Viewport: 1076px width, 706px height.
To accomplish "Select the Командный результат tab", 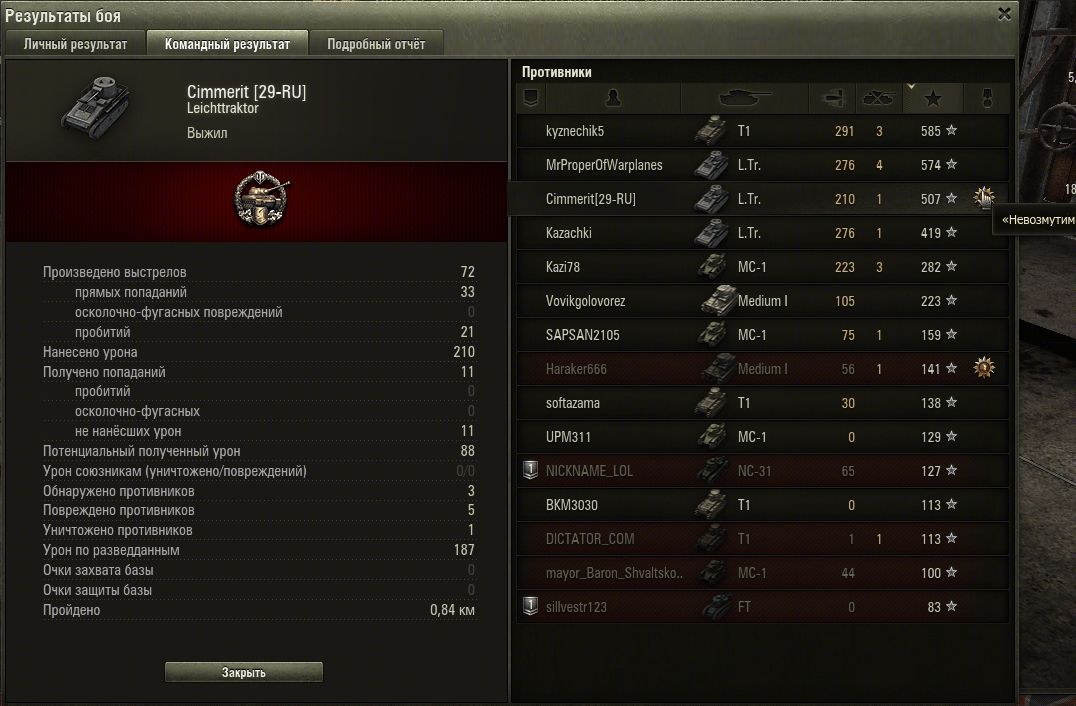I will [x=227, y=44].
